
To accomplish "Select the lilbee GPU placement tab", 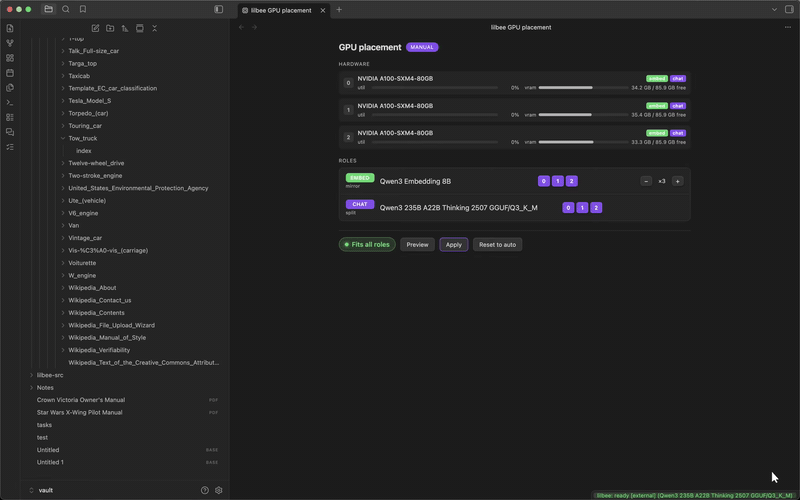I will click(x=284, y=10).
